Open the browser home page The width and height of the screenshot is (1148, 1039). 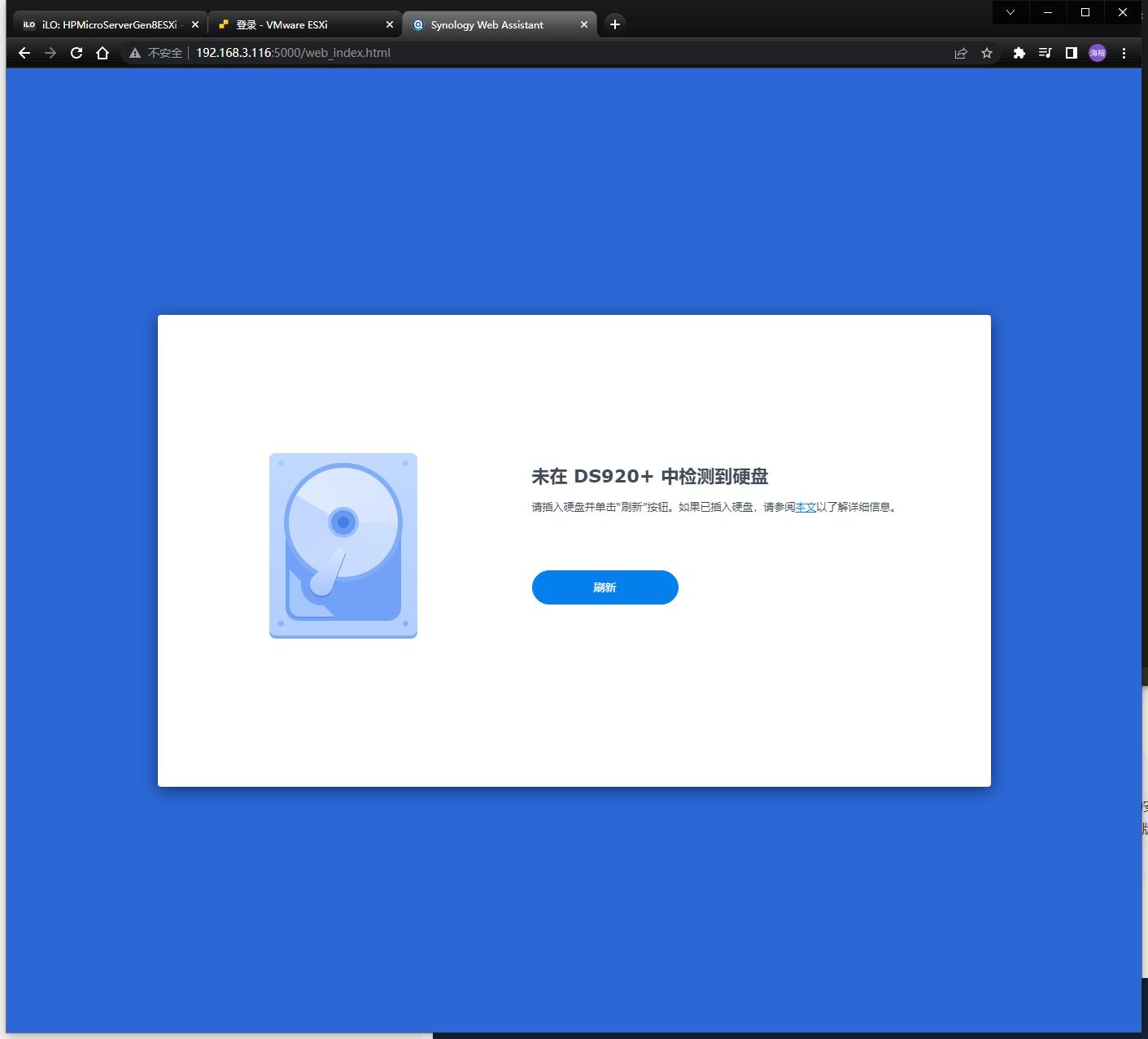click(102, 53)
